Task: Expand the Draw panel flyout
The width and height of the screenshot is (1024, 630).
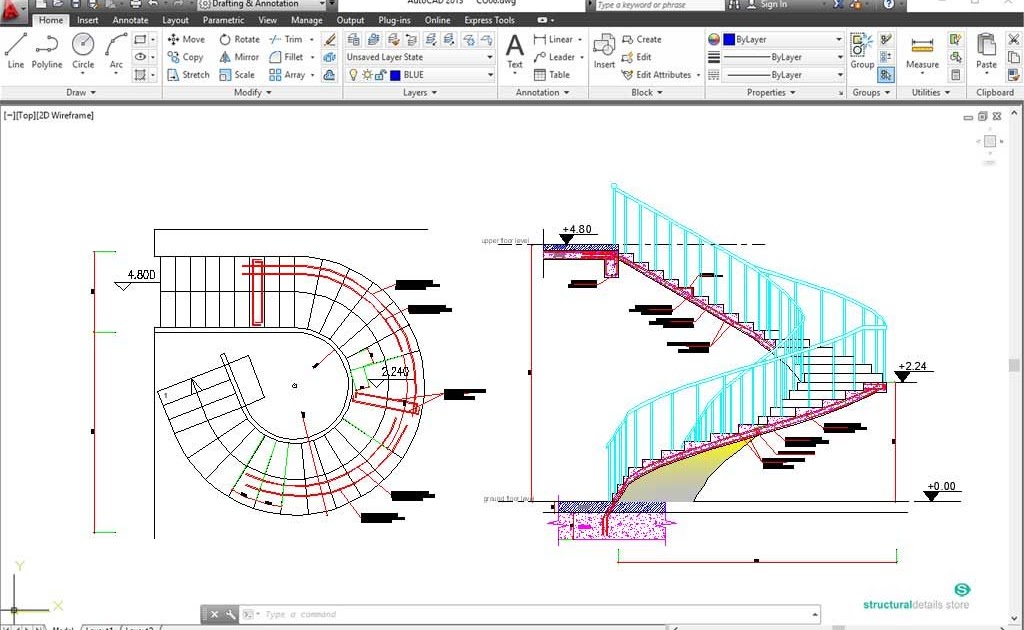Action: pyautogui.click(x=81, y=92)
